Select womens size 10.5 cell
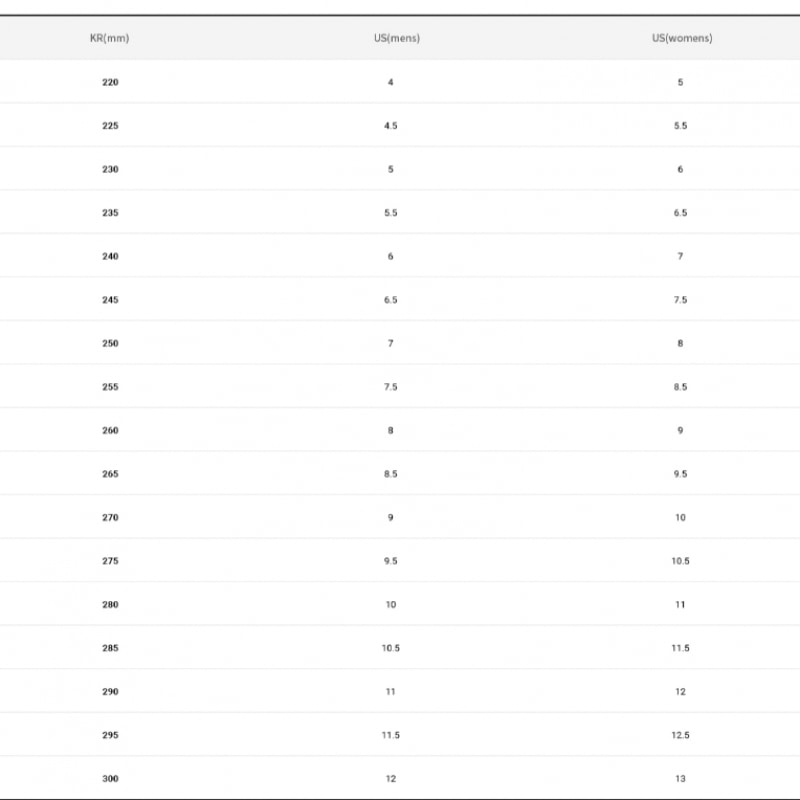This screenshot has width=800, height=800. tap(680, 561)
